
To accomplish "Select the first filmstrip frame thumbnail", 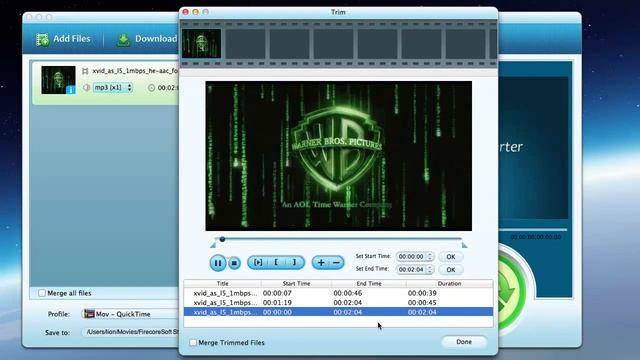I will coord(202,43).
